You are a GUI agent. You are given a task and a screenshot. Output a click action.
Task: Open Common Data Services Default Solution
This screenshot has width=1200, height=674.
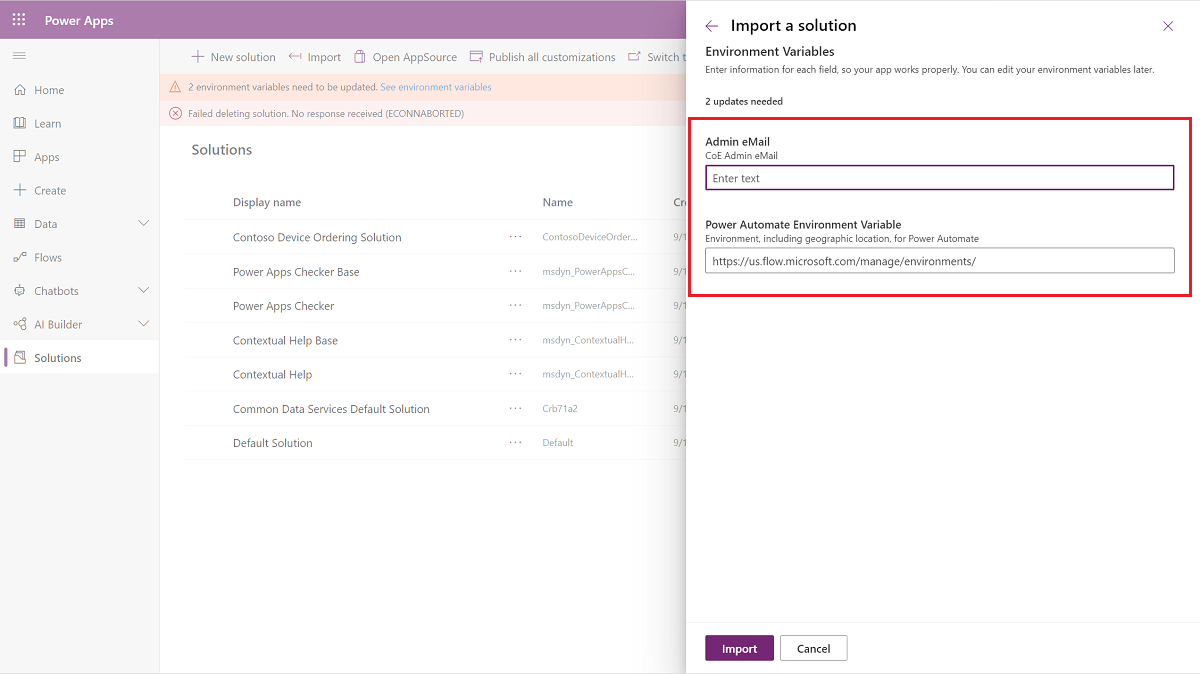[331, 409]
